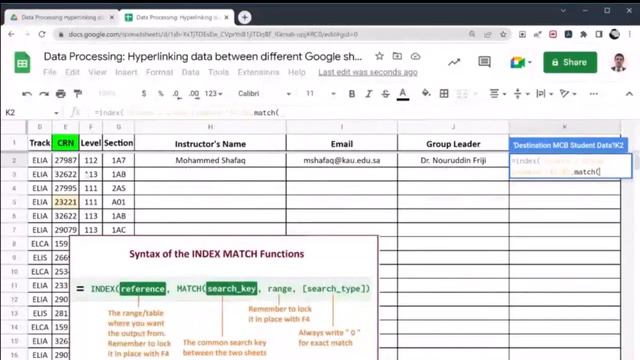Switch to the first browser tab

coord(61,17)
